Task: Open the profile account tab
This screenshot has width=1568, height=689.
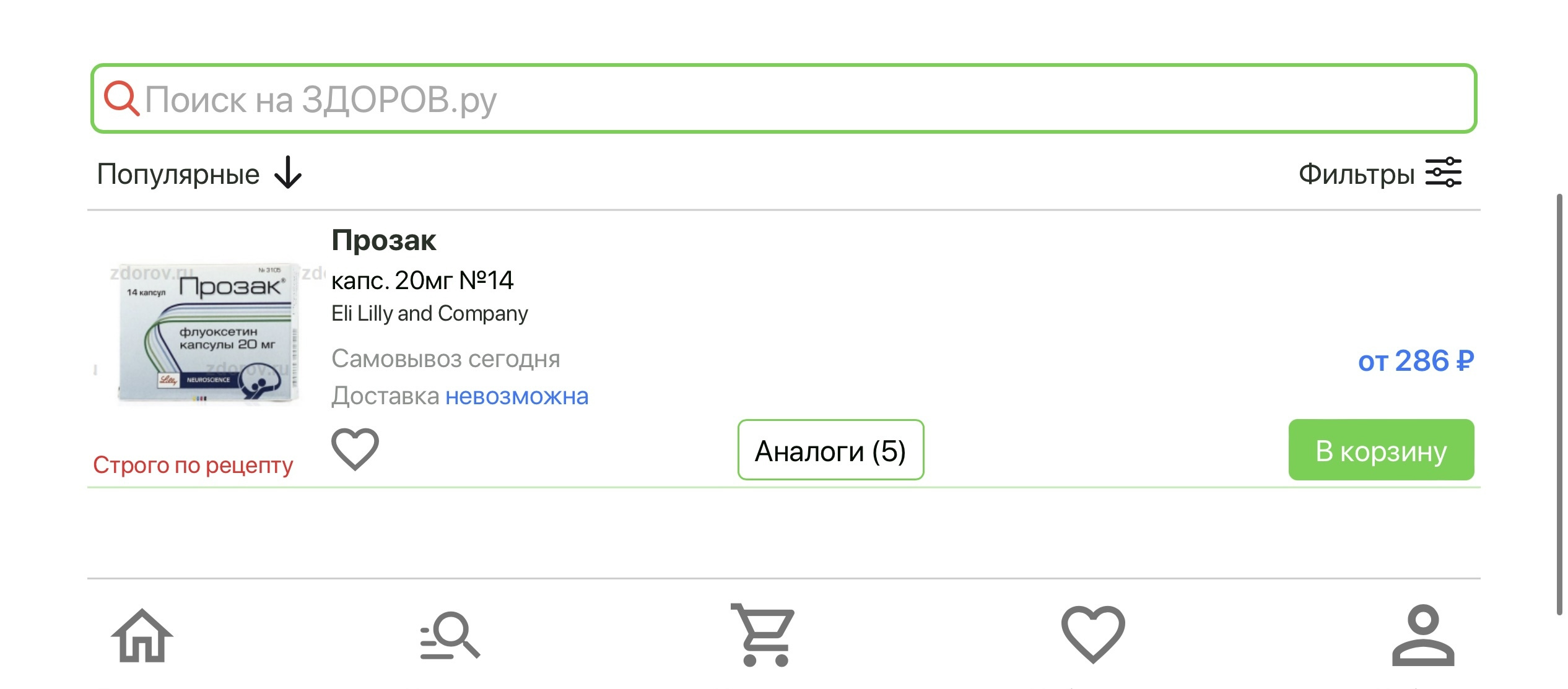Action: [x=1423, y=635]
